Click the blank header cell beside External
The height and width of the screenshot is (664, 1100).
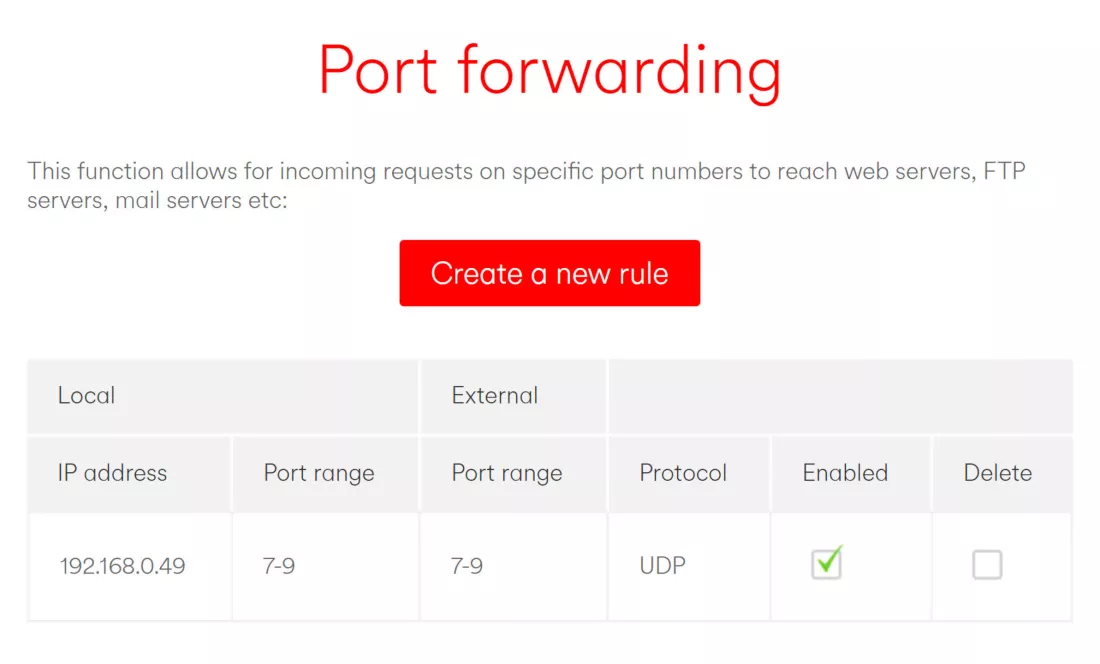click(x=840, y=395)
